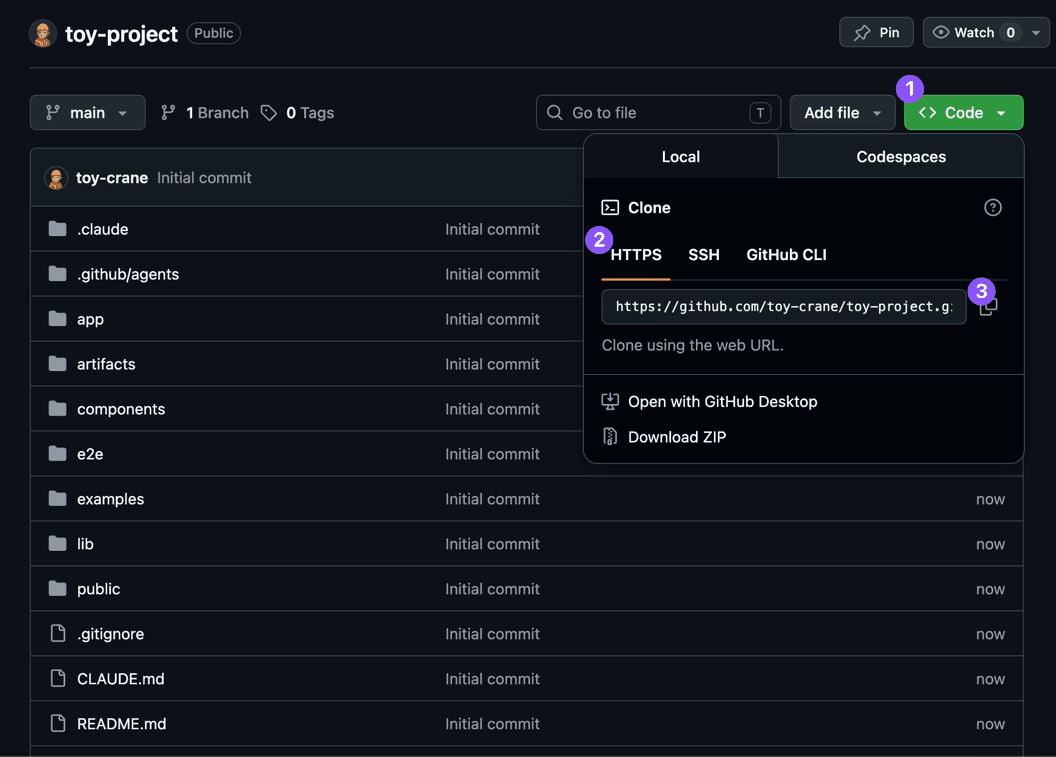Open the lib folder
This screenshot has height=757, width=1056.
(85, 544)
